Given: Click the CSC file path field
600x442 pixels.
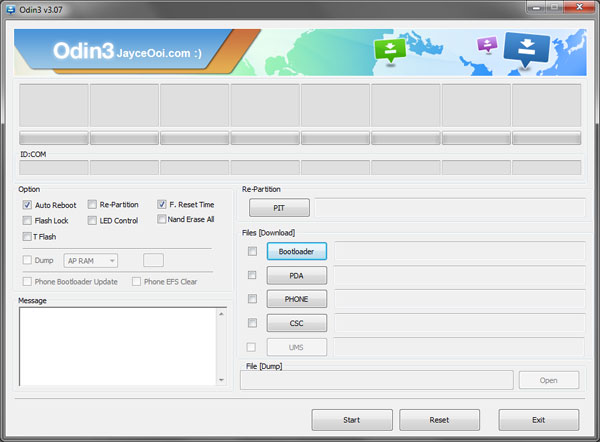Looking at the screenshot, I should coord(460,323).
